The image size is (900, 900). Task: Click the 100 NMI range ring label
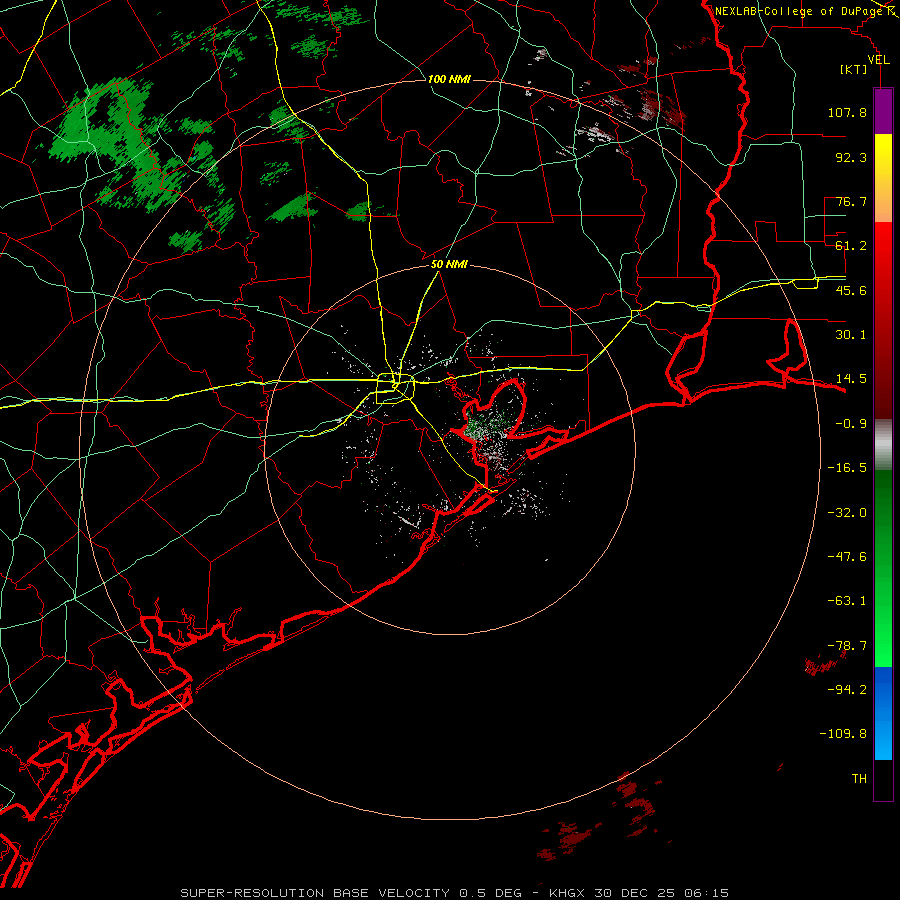click(449, 79)
